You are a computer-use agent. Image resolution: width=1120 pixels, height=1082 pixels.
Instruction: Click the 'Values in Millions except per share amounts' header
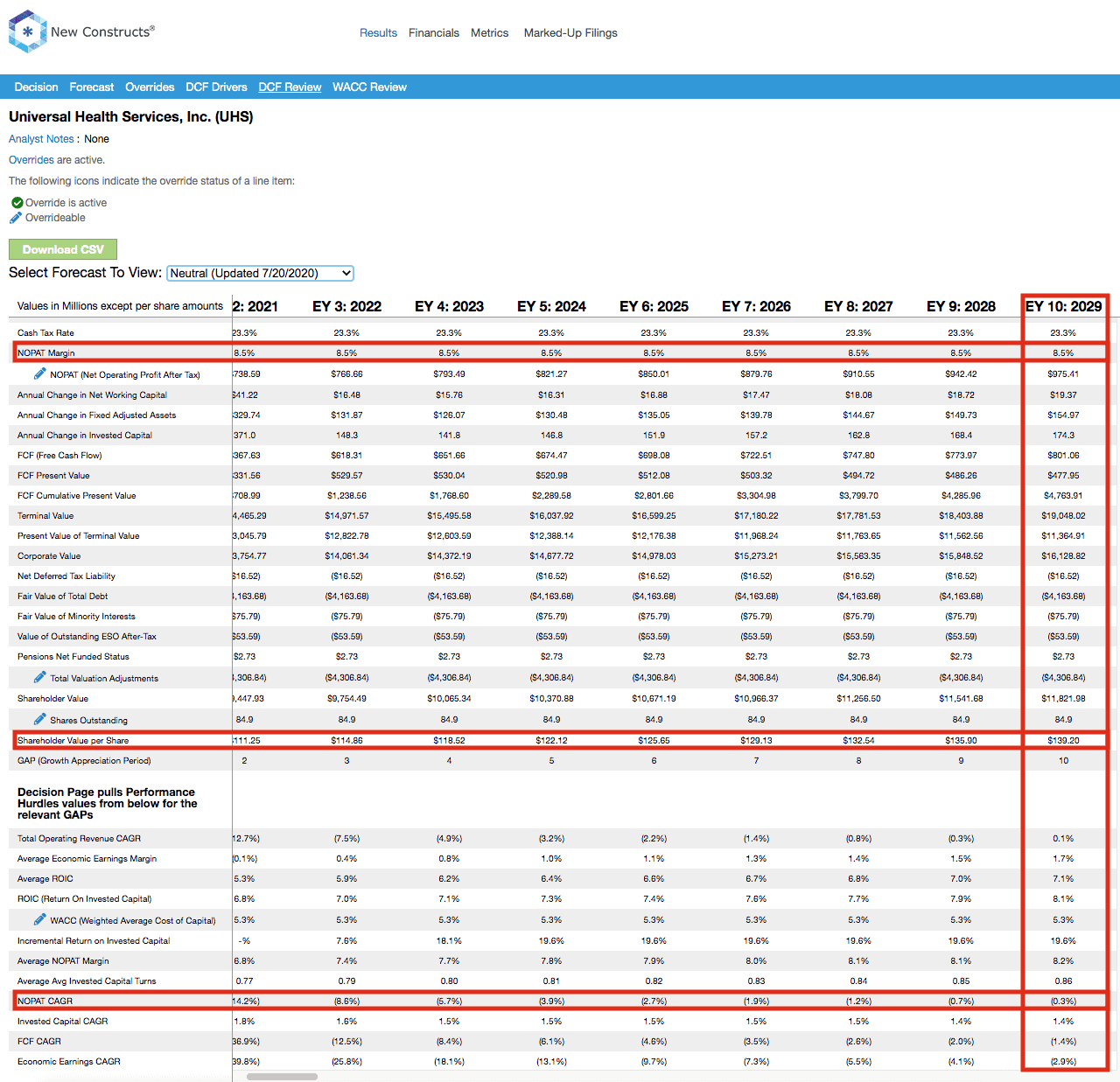120,305
